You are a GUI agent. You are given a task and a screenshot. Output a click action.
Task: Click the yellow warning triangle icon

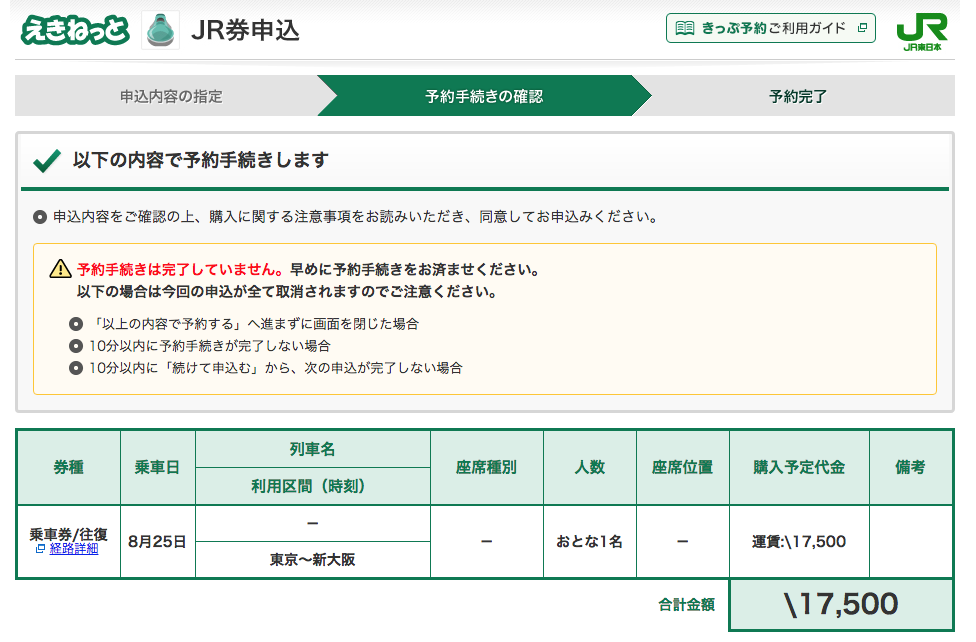[x=61, y=270]
